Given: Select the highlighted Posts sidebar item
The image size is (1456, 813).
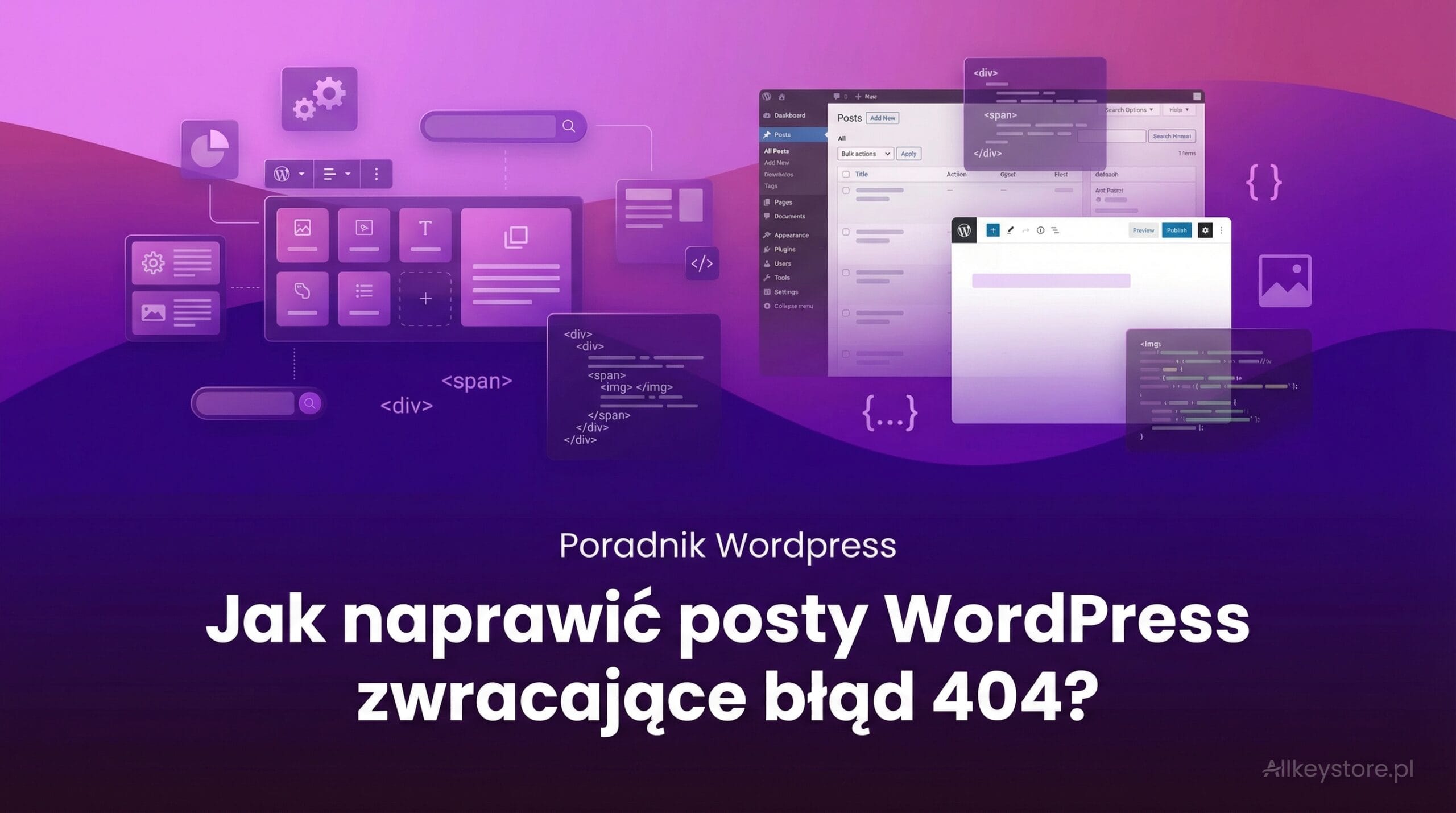Looking at the screenshot, I should (793, 135).
